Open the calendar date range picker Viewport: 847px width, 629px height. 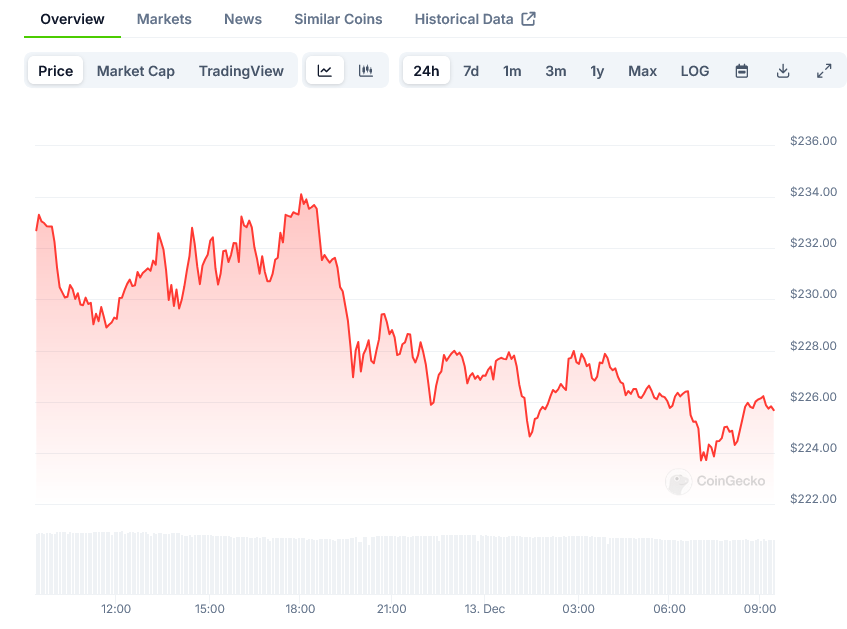(x=742, y=71)
